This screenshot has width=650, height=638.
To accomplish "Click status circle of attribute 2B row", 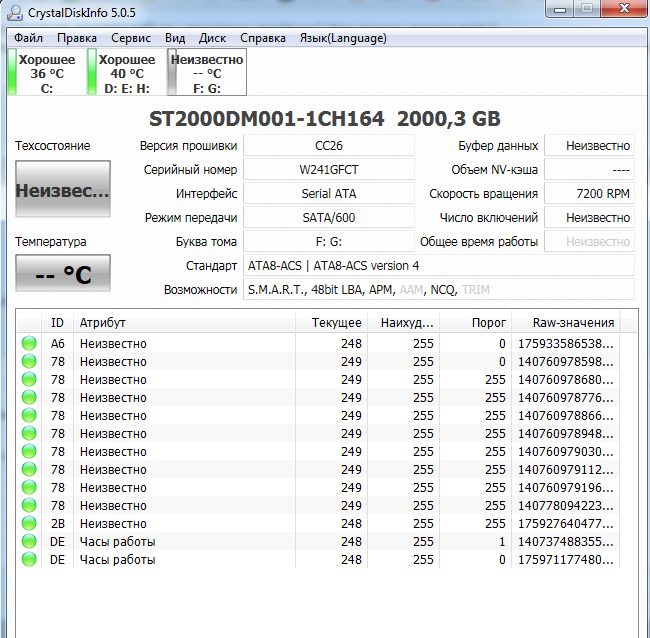I will pos(29,523).
